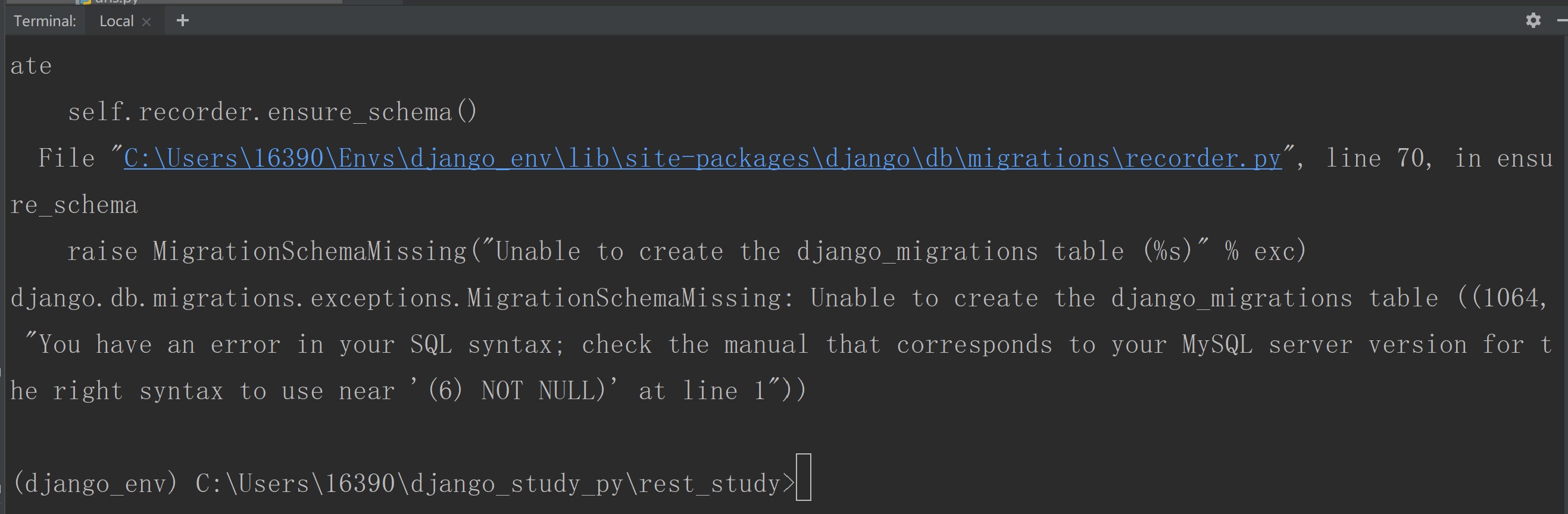Click the Python file icon in editor tab
Screen dimensions: 1568x514
pyautogui.click(x=86, y=2)
